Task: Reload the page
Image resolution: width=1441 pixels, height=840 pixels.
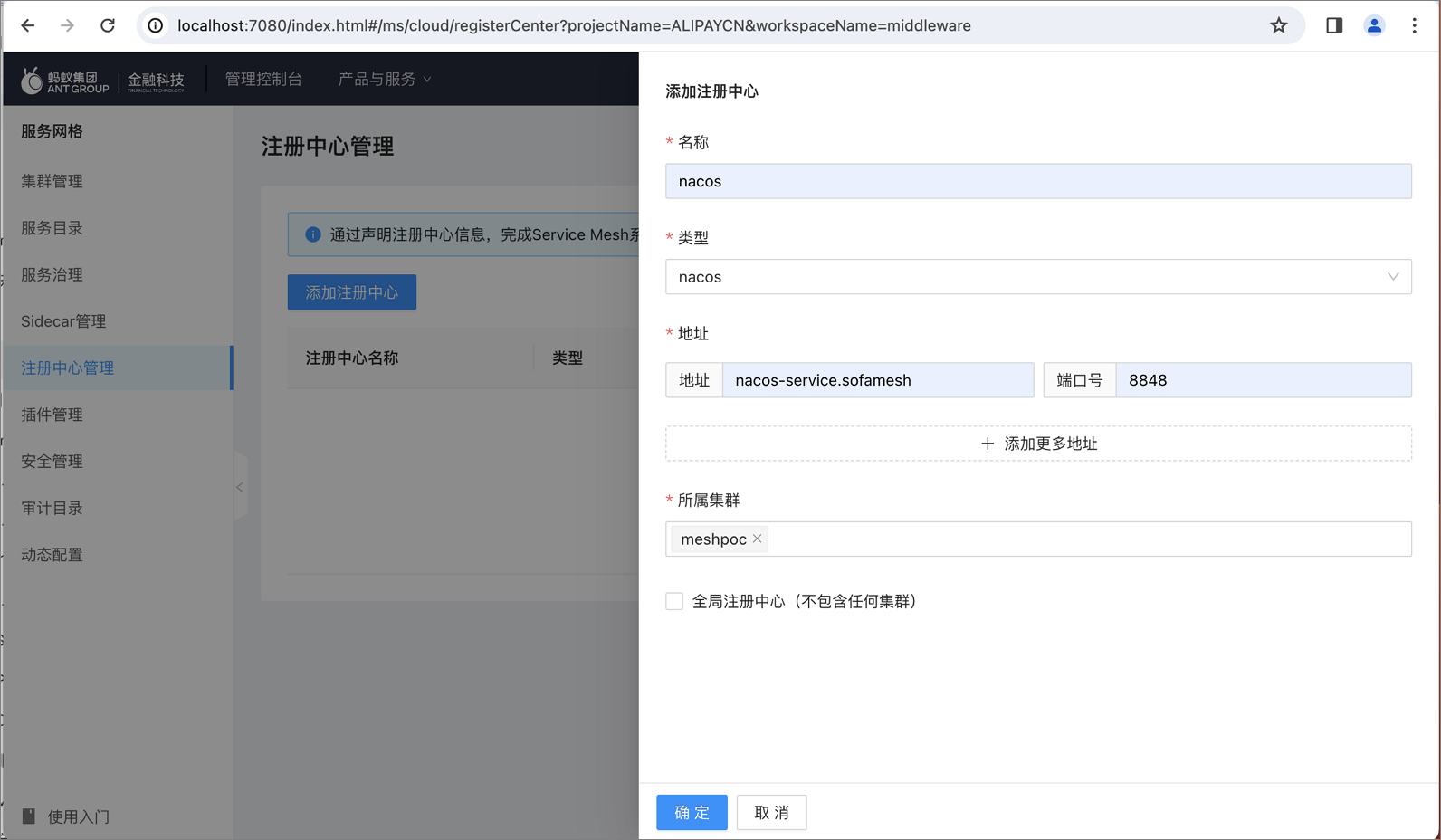Action: (108, 25)
